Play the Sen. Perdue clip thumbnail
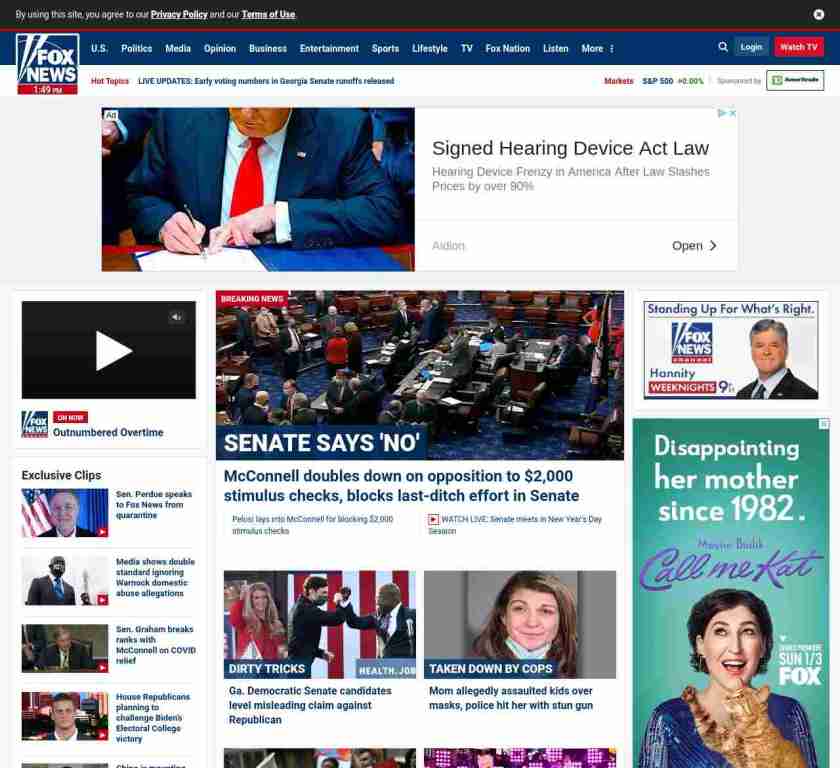 point(65,513)
